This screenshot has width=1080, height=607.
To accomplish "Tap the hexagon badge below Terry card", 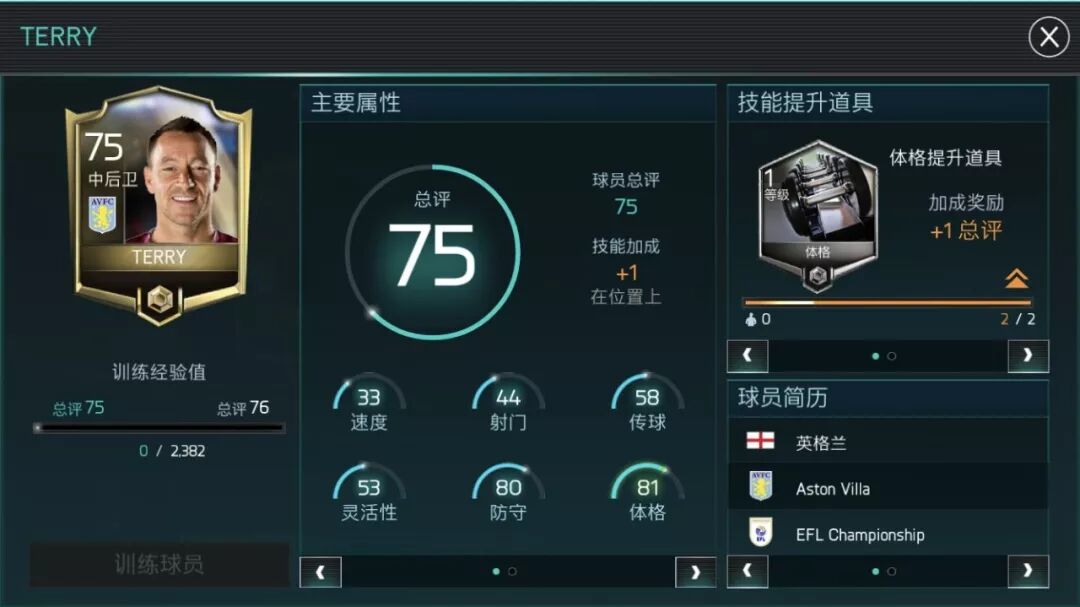I will 160,300.
